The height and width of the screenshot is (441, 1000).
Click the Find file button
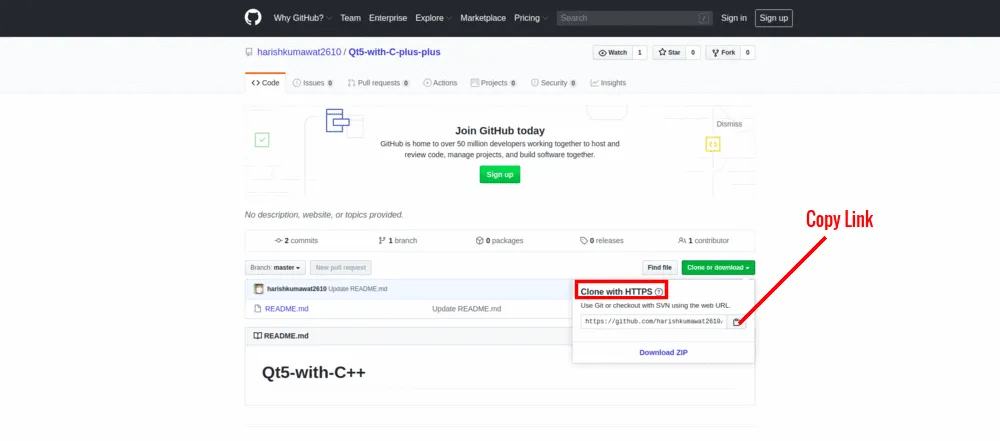pyautogui.click(x=659, y=268)
